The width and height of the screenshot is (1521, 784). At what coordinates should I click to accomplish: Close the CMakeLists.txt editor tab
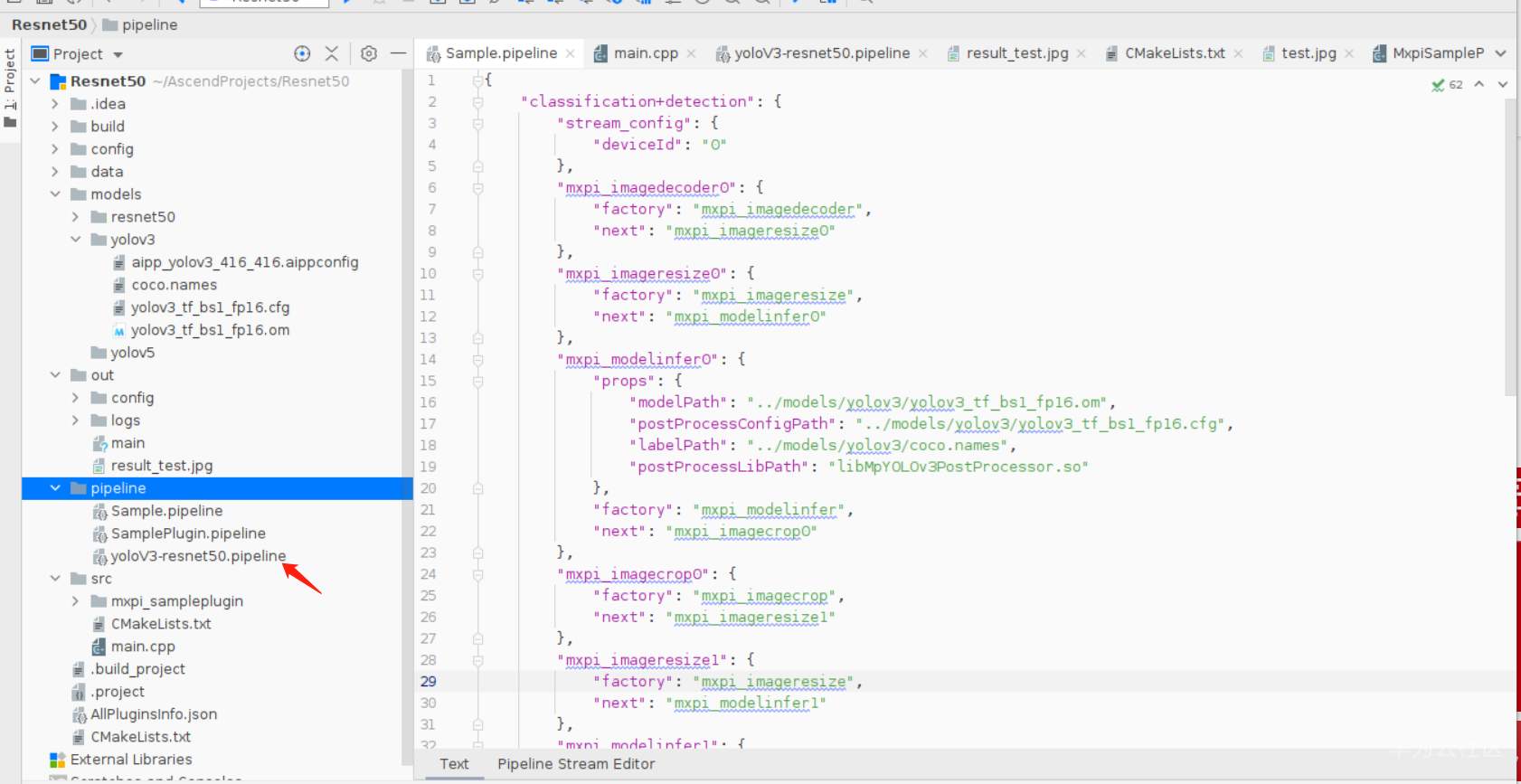click(1238, 53)
